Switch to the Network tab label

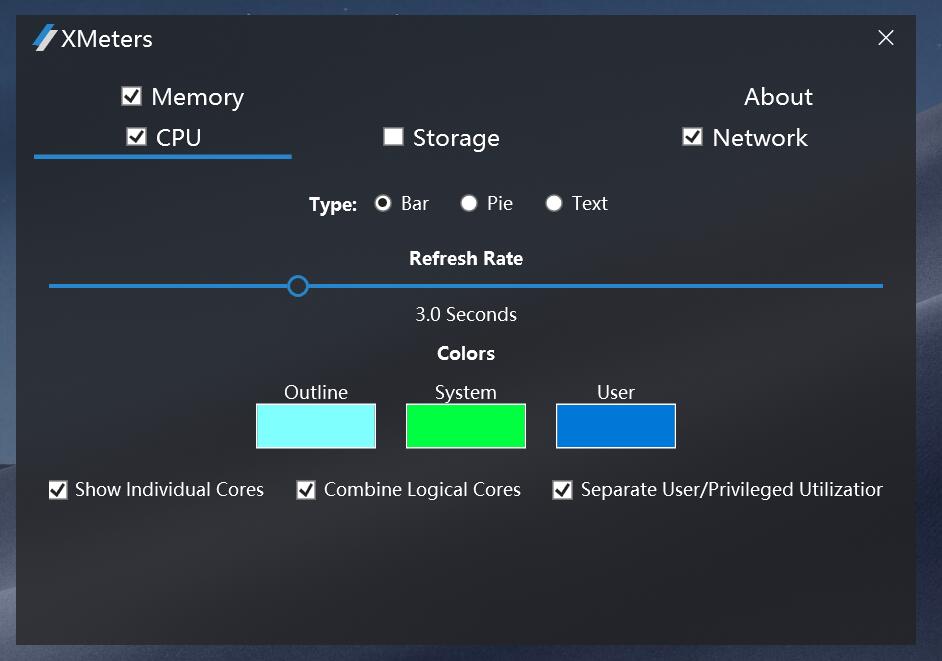click(x=760, y=138)
